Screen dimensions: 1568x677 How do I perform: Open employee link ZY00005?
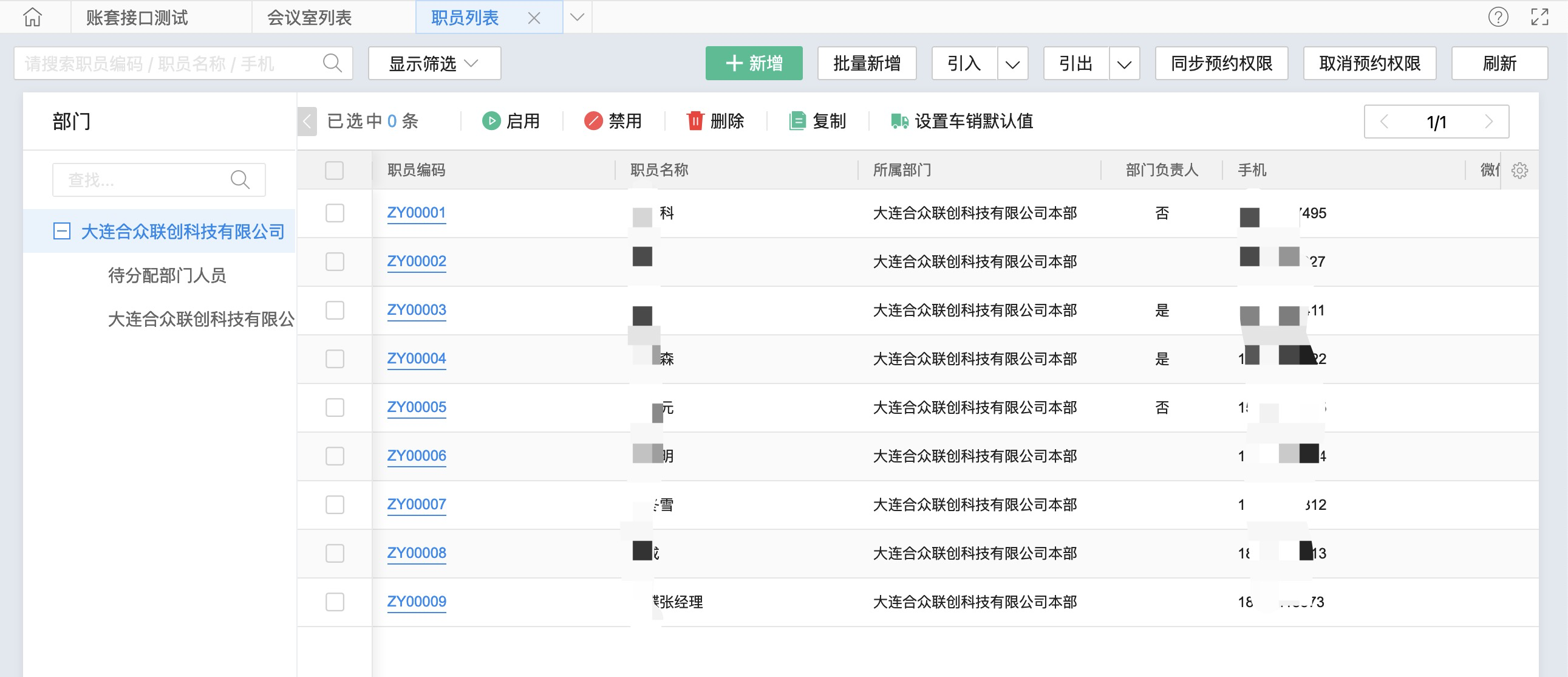pos(417,407)
